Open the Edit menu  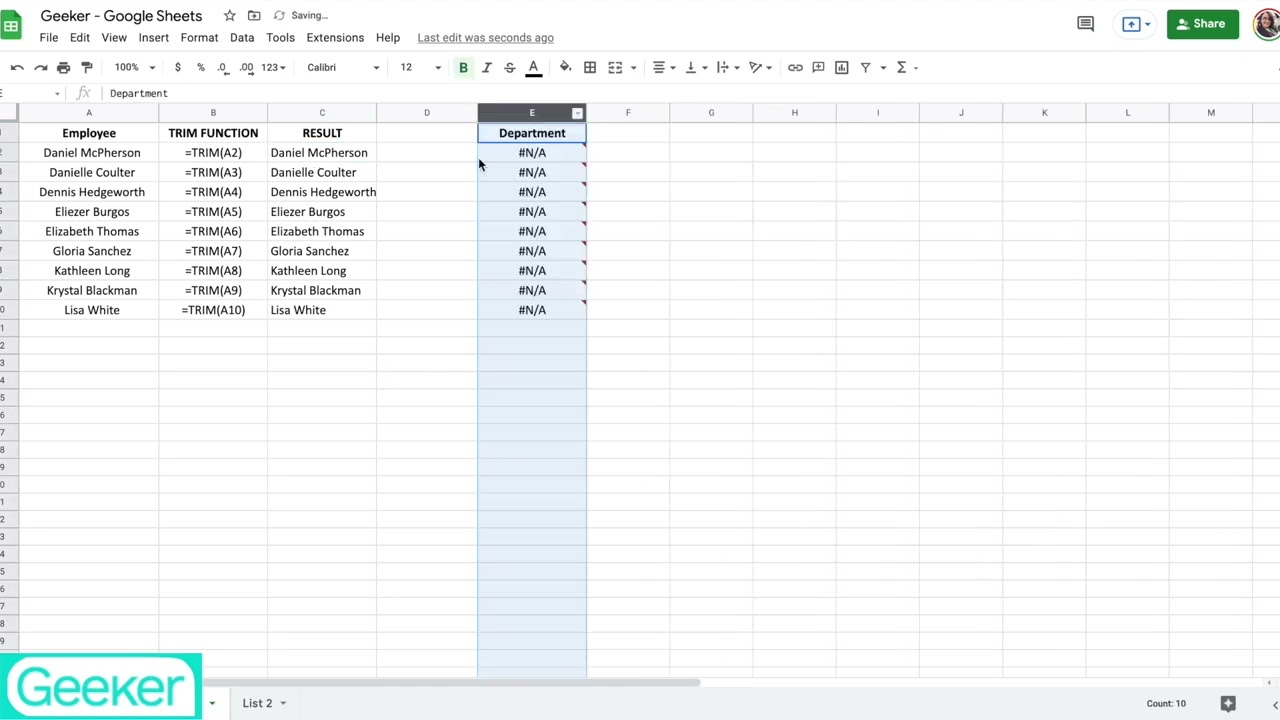point(80,37)
